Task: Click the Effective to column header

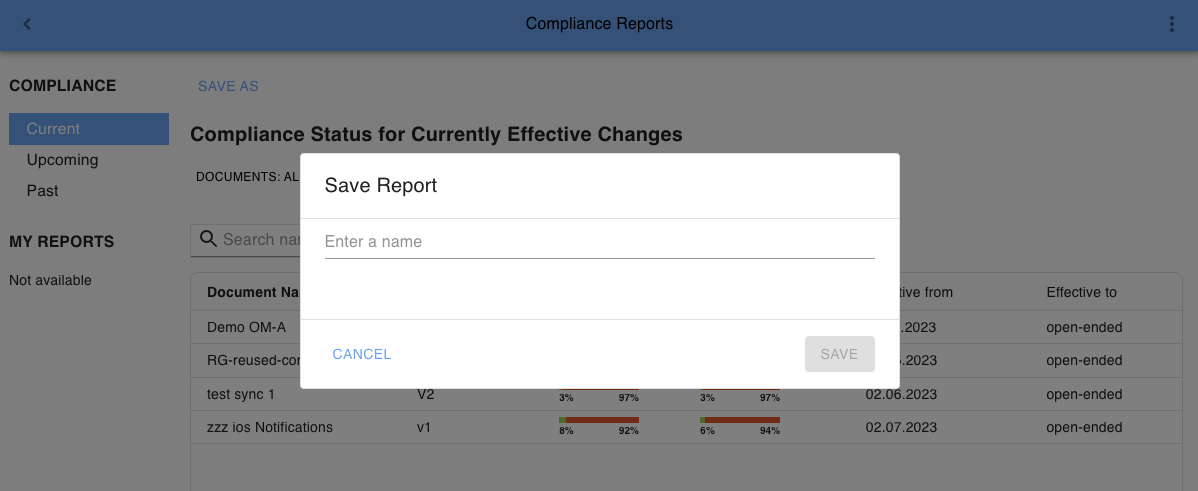Action: coord(1081,292)
